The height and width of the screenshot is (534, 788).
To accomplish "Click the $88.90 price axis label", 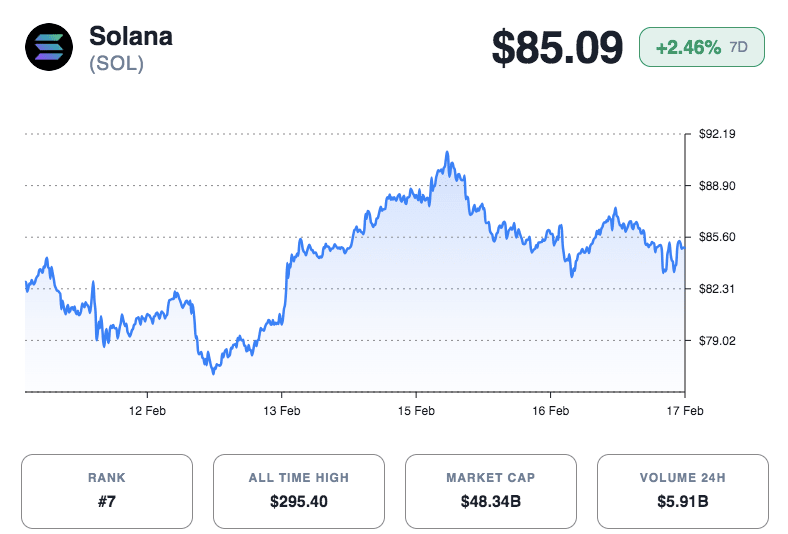I will (716, 186).
